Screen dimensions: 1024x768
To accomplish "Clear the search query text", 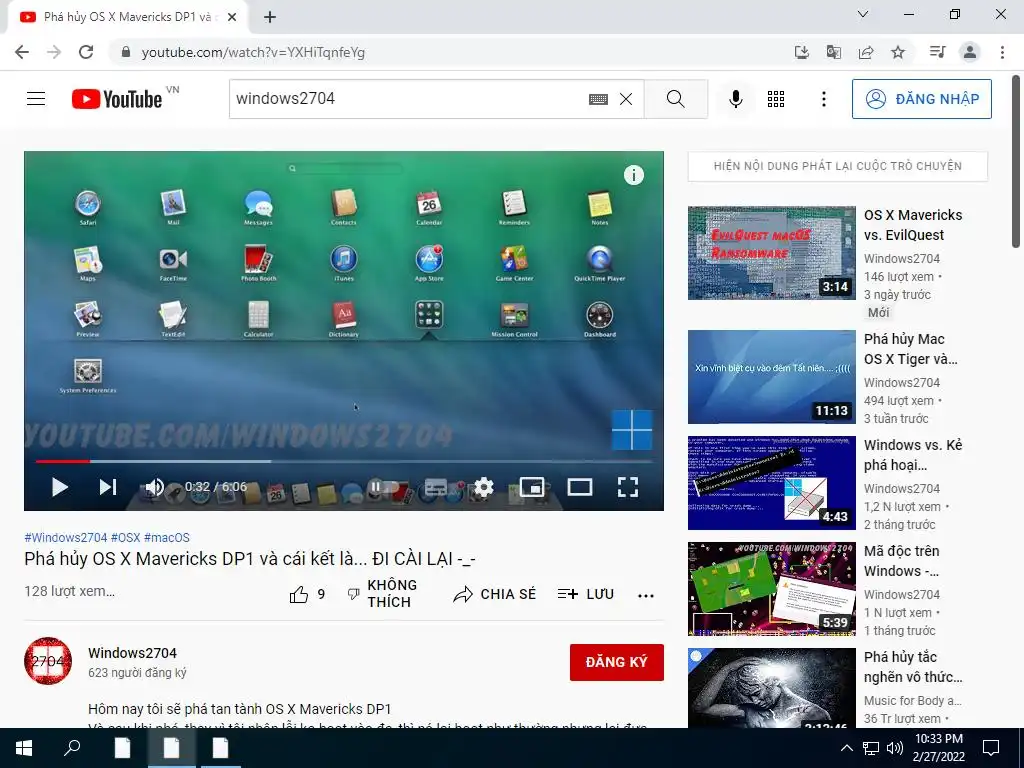I will [626, 99].
